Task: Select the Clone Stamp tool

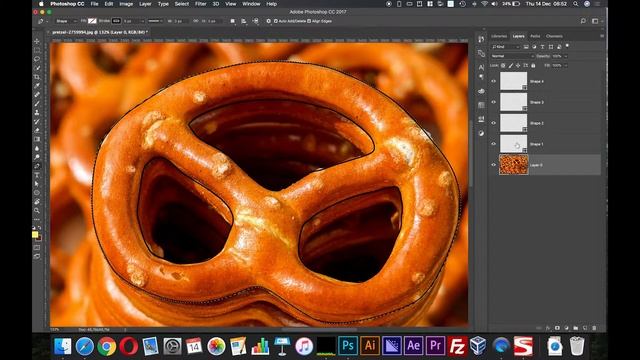Action: [37, 112]
